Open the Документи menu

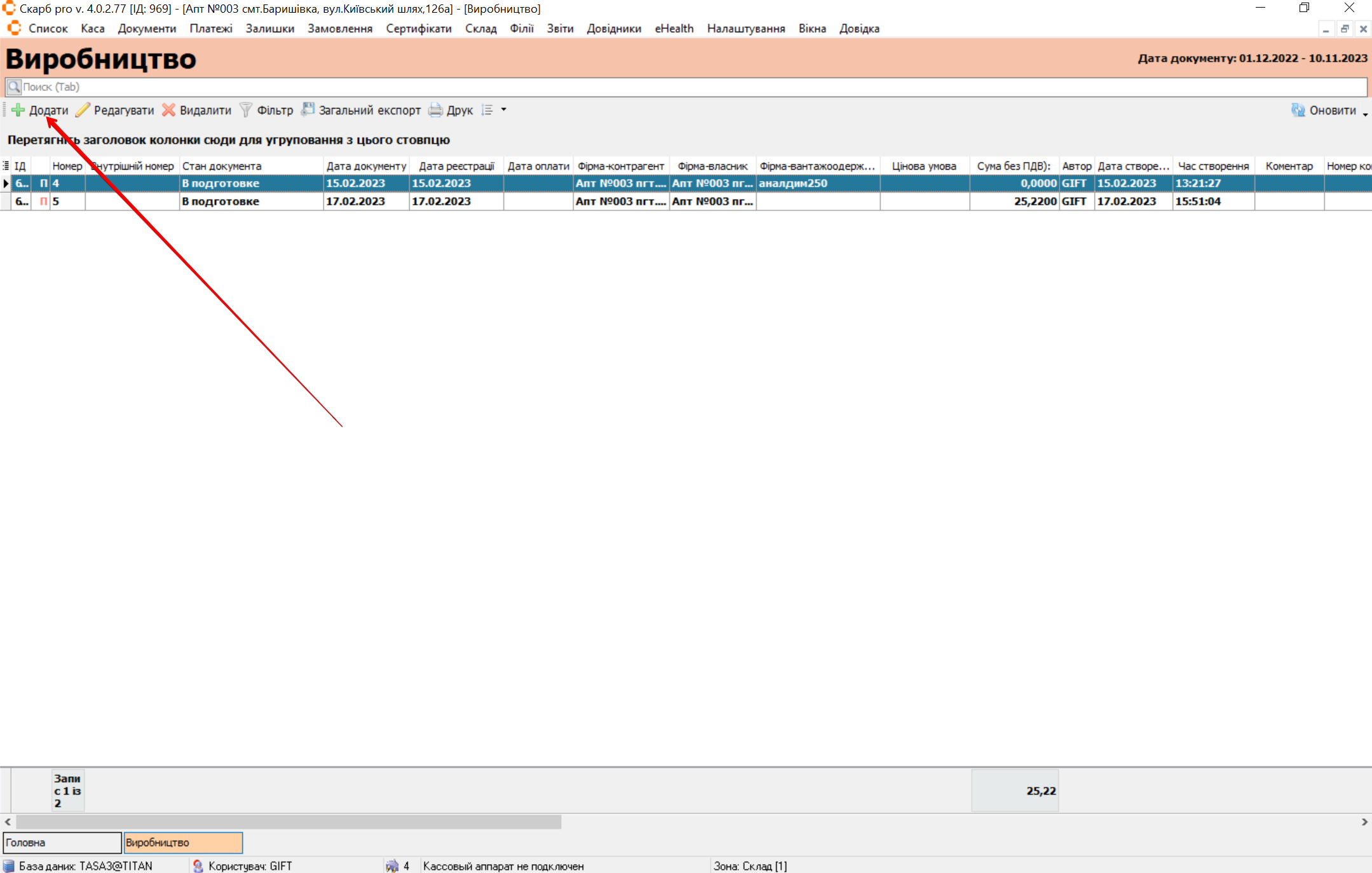coord(147,29)
